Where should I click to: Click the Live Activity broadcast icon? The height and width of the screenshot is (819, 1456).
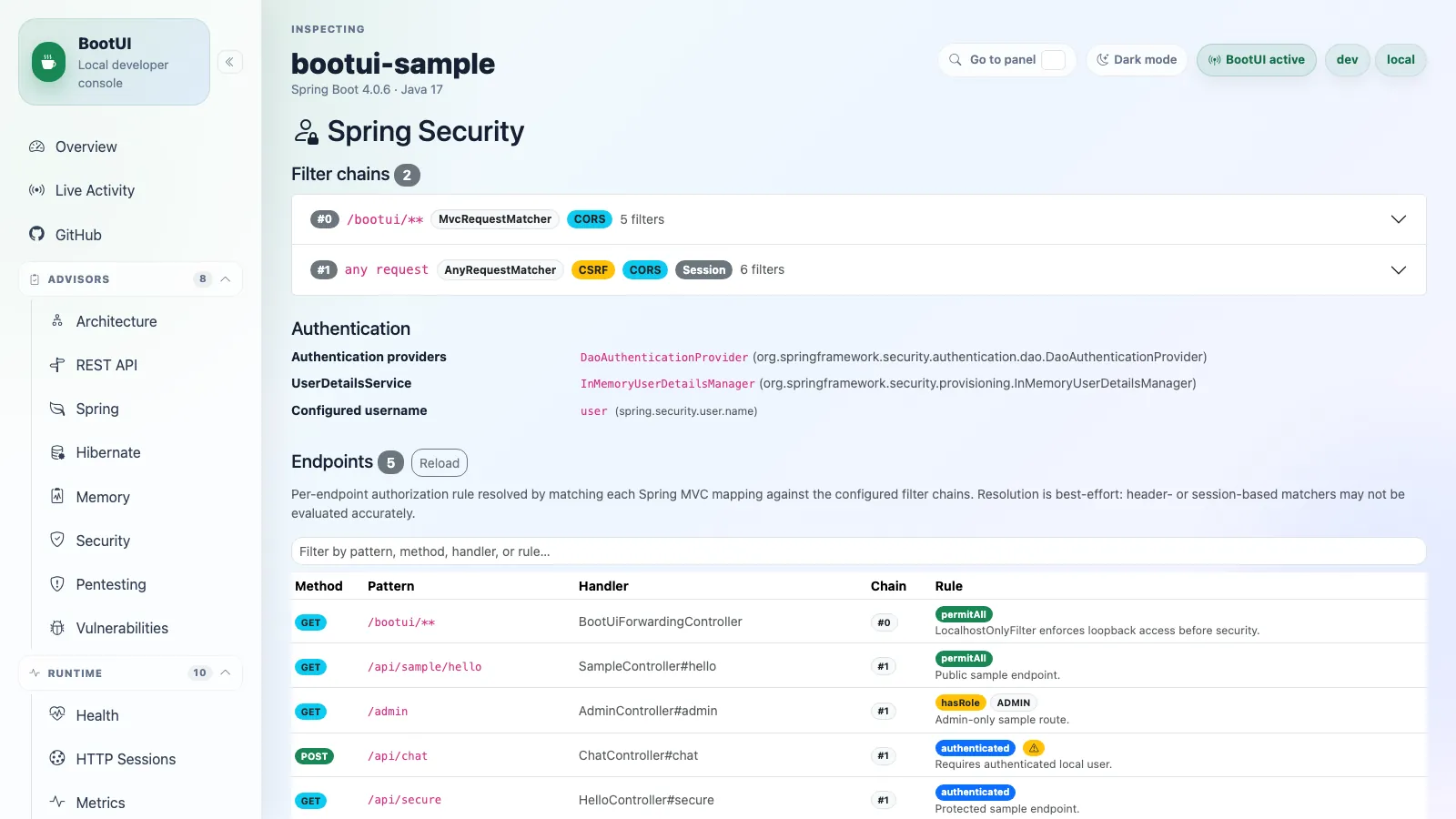pyautogui.click(x=37, y=190)
